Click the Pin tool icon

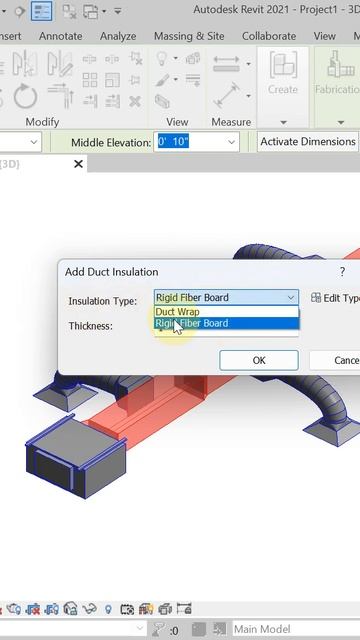(135, 80)
